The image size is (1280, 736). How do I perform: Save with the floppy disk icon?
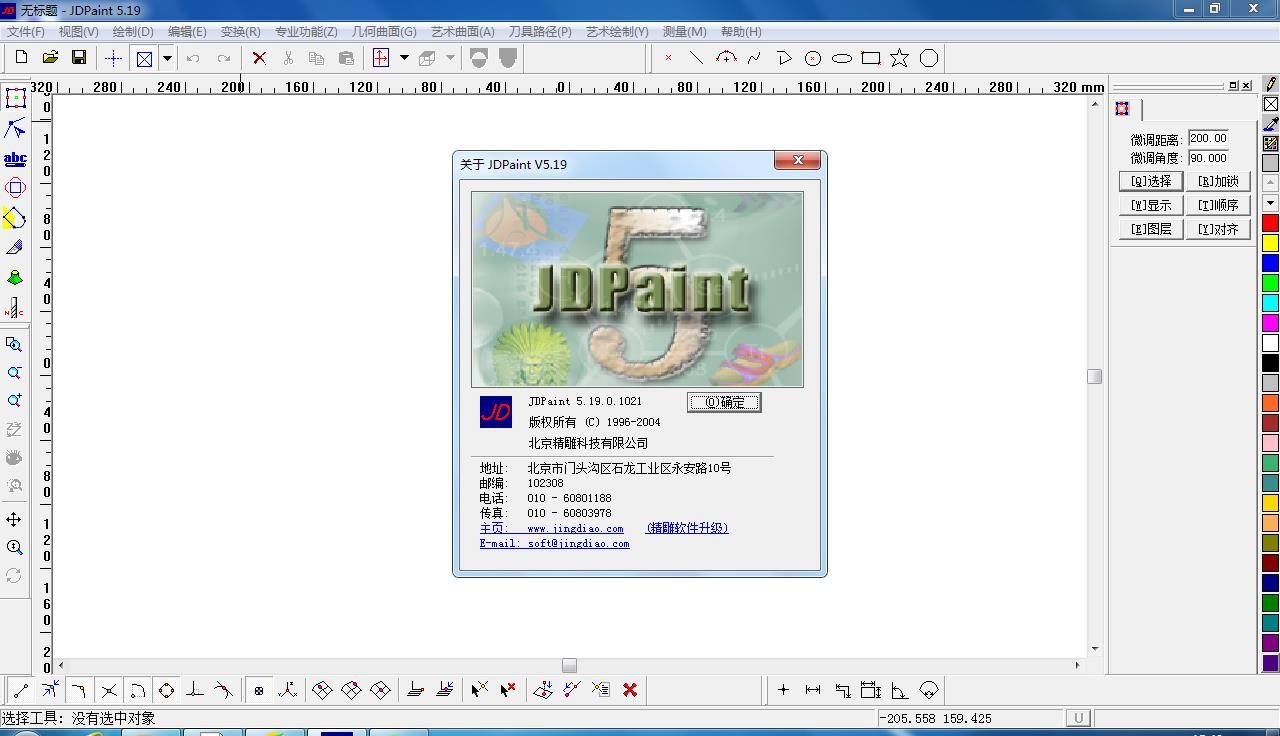79,58
